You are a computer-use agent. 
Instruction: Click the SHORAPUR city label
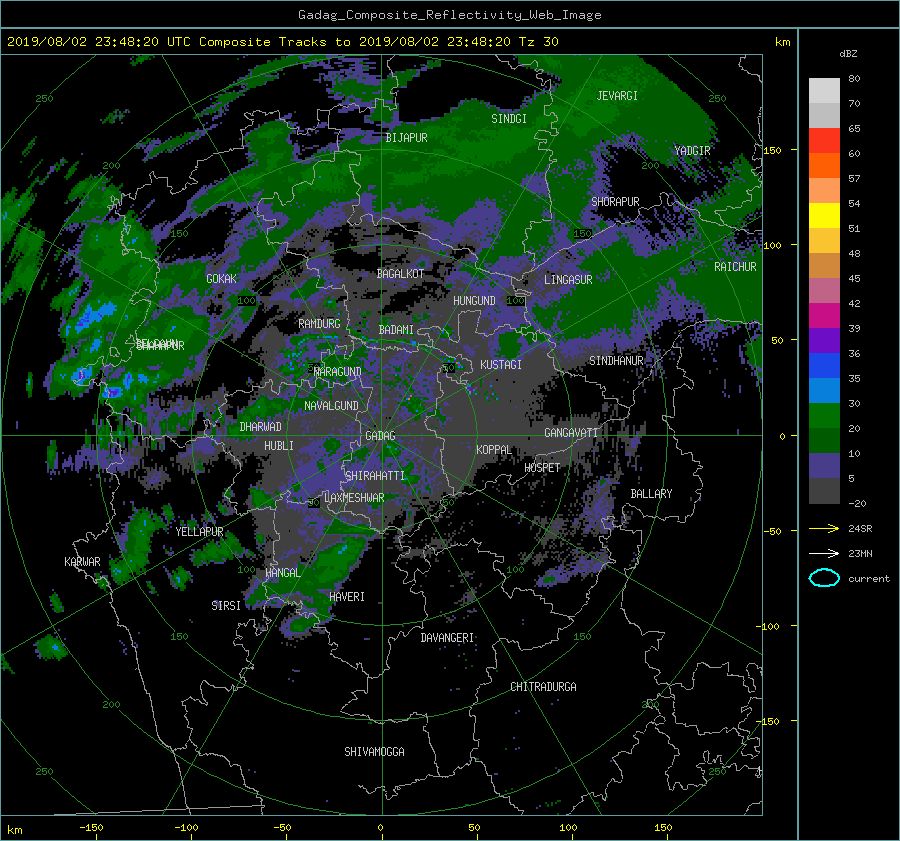click(615, 202)
